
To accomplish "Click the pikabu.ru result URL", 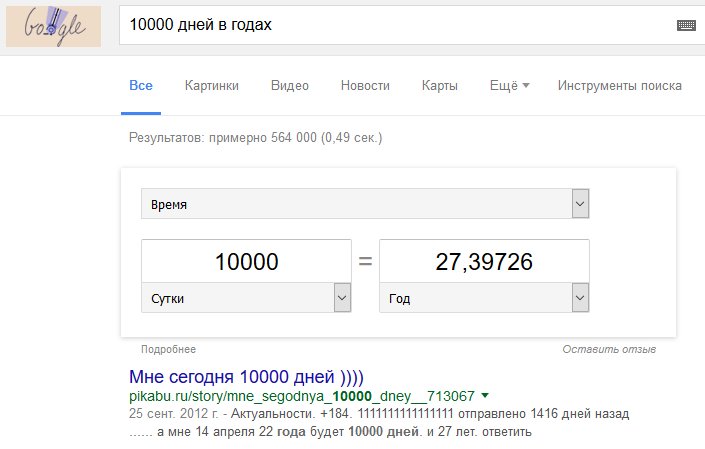I will click(x=302, y=396).
